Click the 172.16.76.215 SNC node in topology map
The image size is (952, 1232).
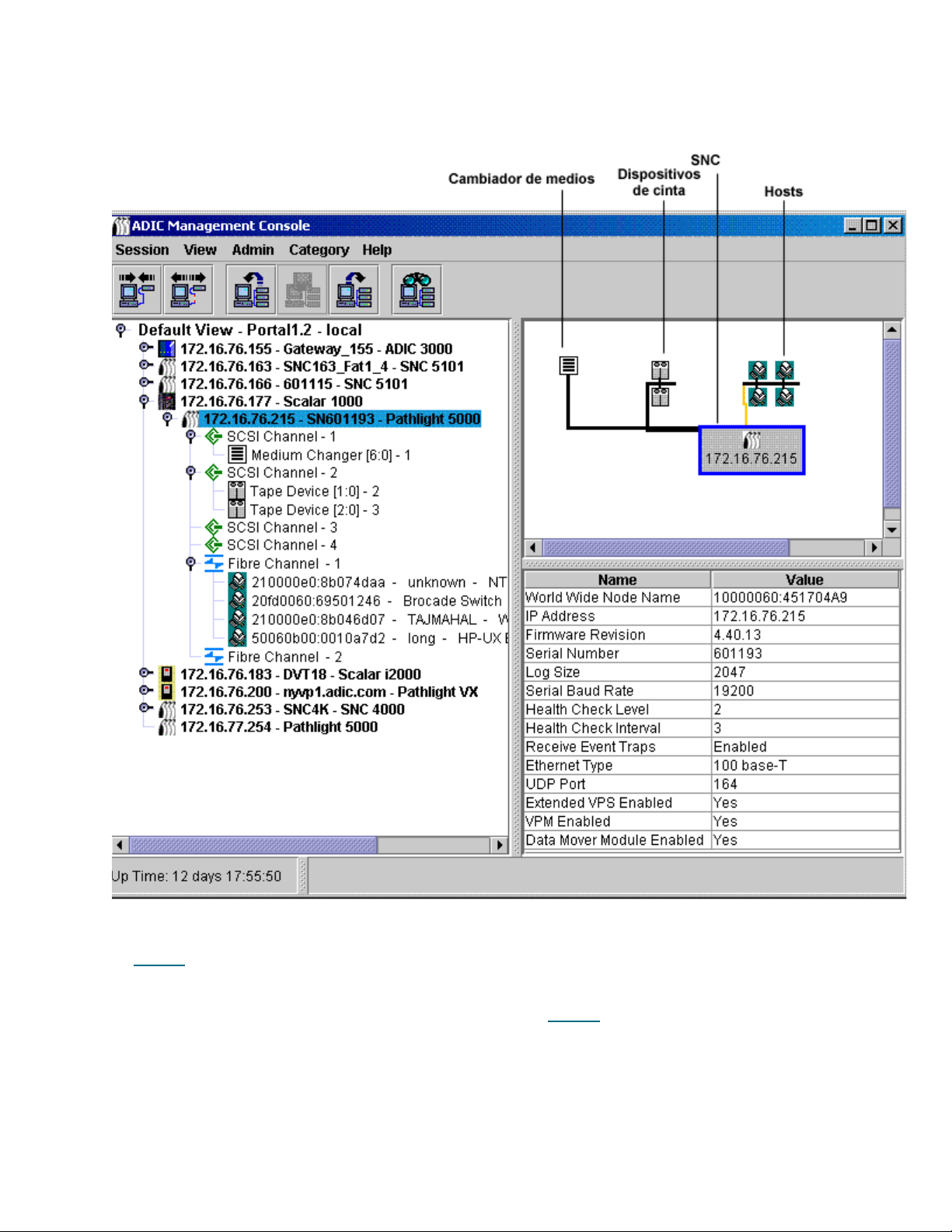751,450
